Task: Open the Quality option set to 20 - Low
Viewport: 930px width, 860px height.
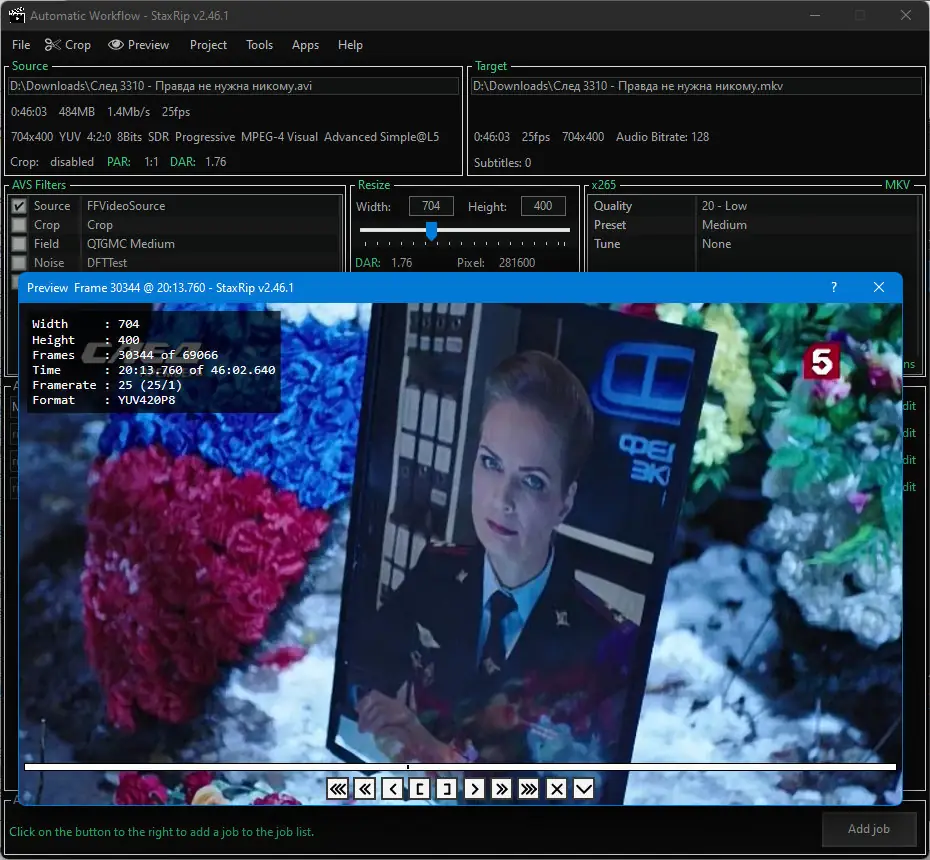Action: point(805,206)
